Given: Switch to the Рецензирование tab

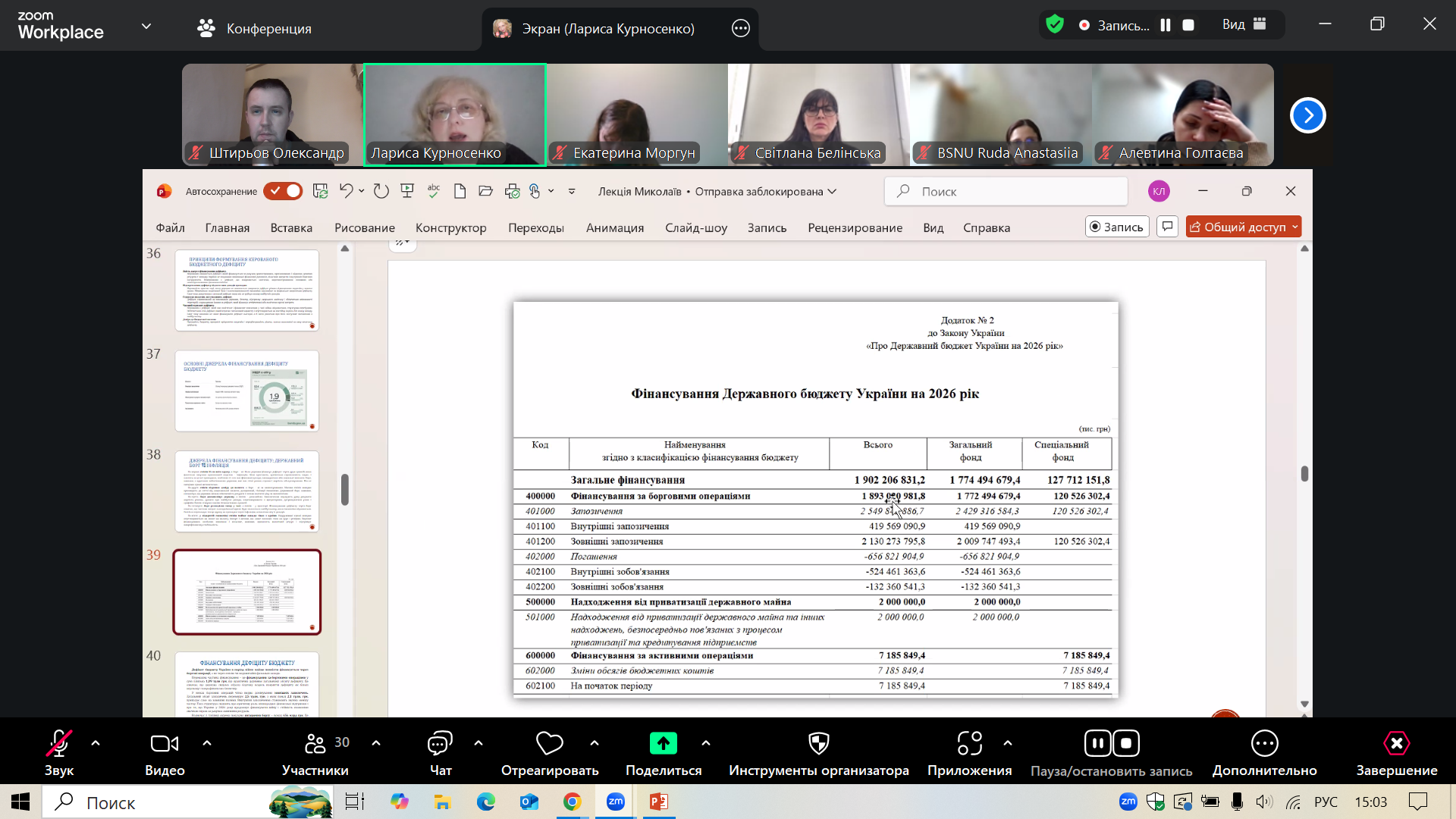Looking at the screenshot, I should [855, 227].
